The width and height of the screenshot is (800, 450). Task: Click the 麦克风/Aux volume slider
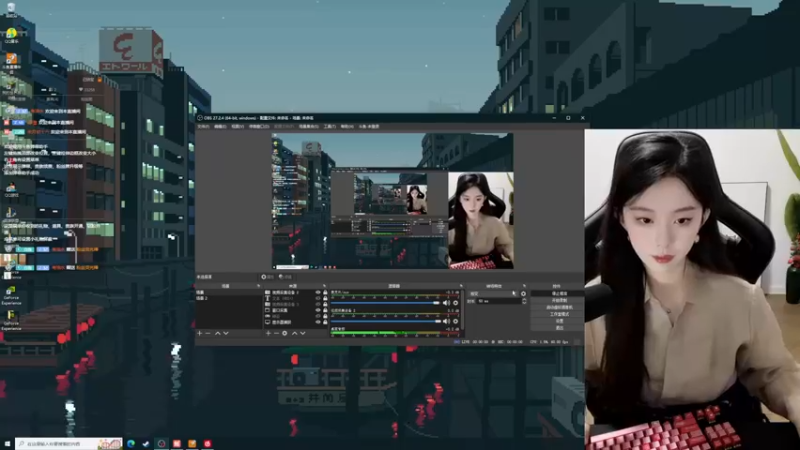click(385, 303)
